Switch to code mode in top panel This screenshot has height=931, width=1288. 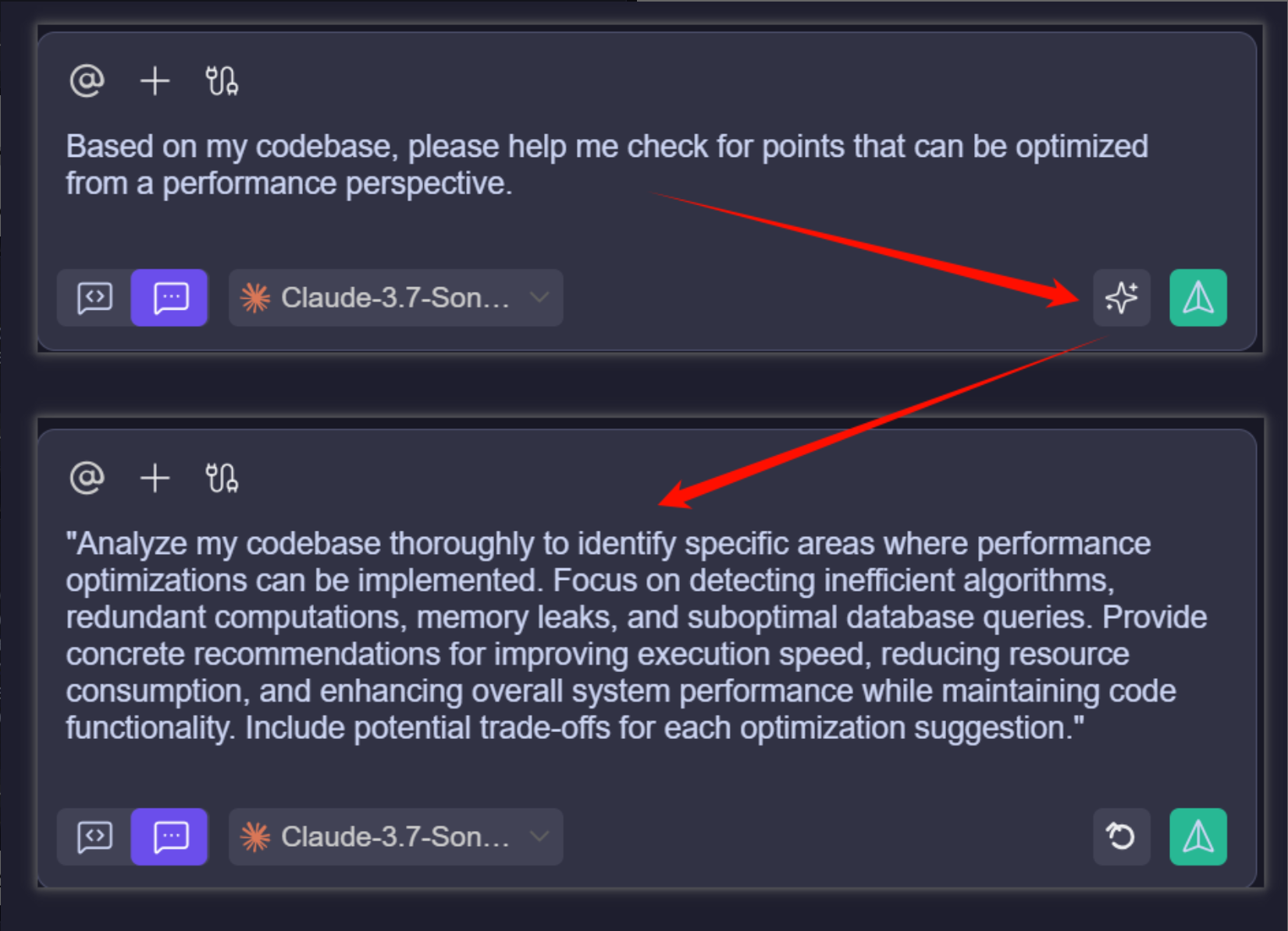coord(94,297)
